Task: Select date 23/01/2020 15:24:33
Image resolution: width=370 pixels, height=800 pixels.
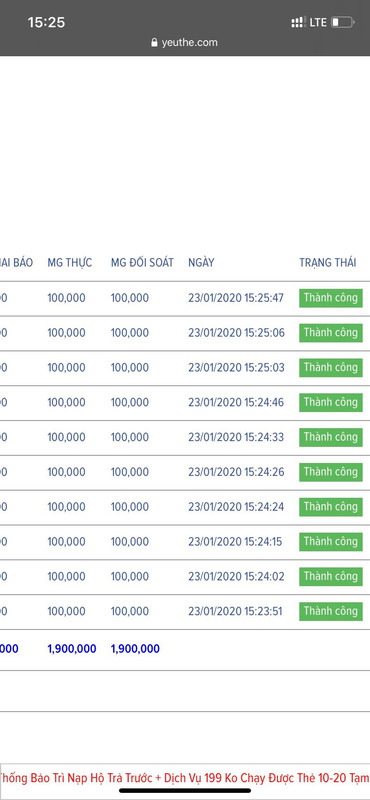Action: point(236,437)
